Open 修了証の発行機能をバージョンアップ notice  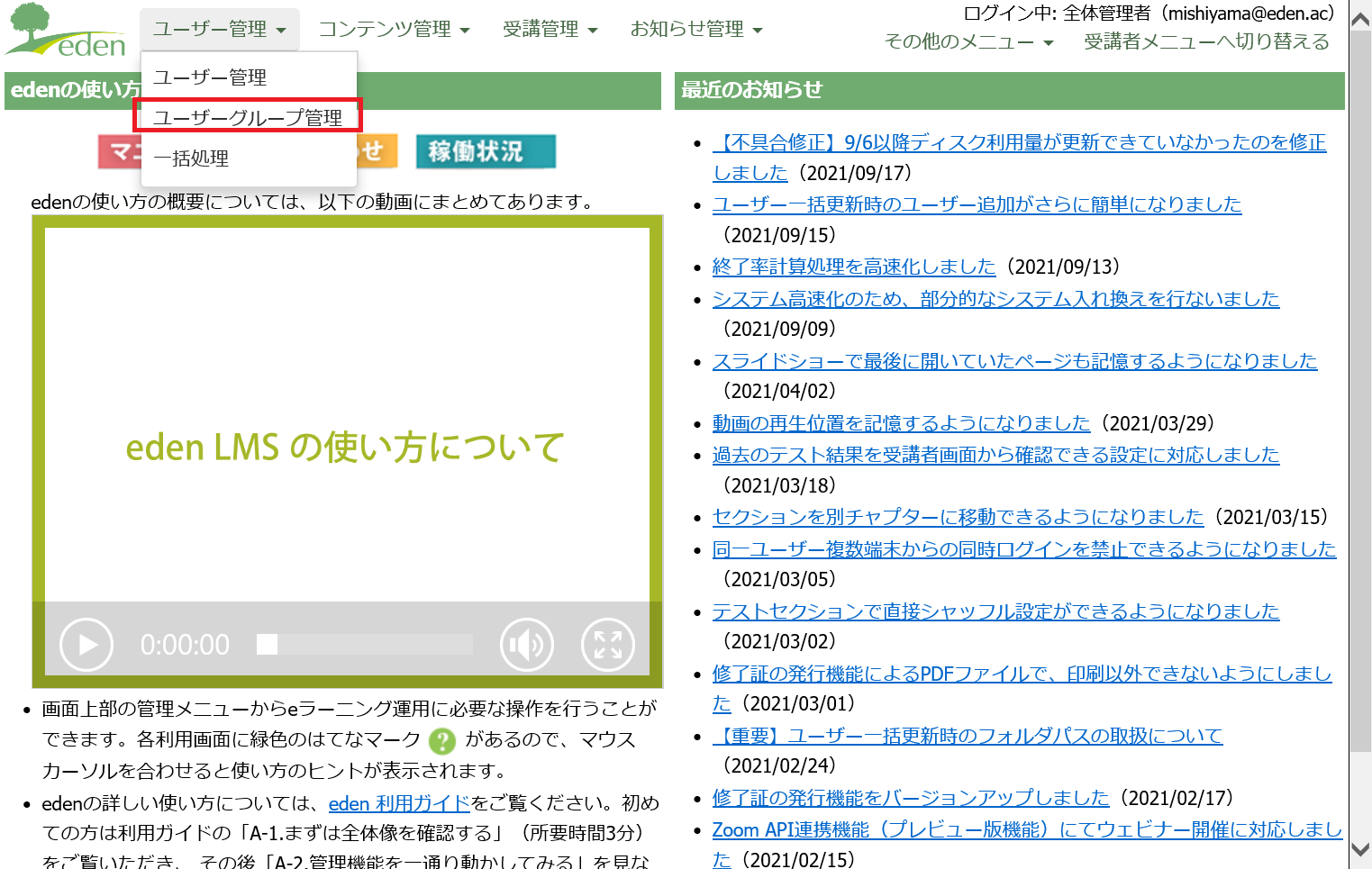tap(911, 798)
